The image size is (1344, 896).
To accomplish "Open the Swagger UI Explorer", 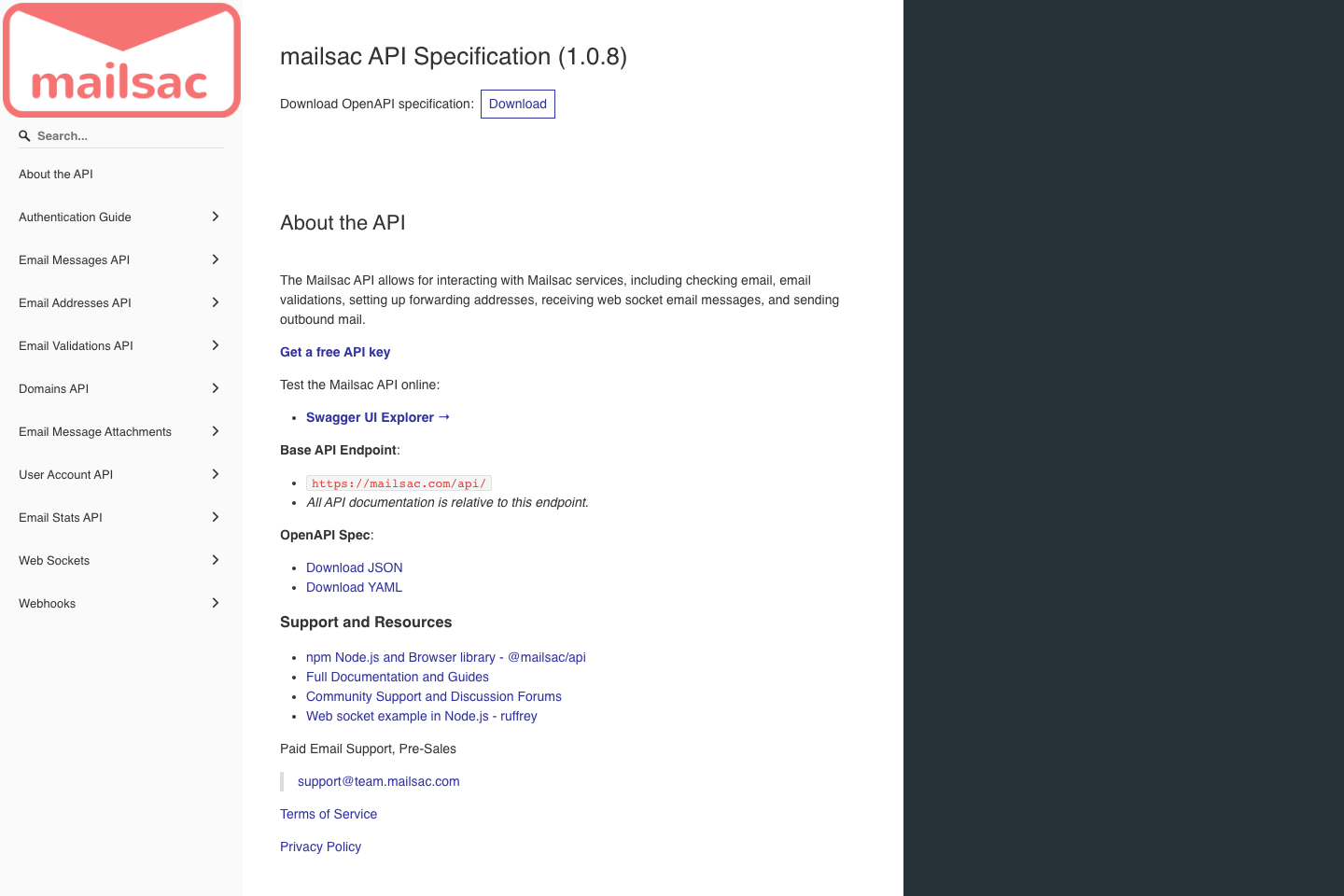I will pyautogui.click(x=377, y=417).
